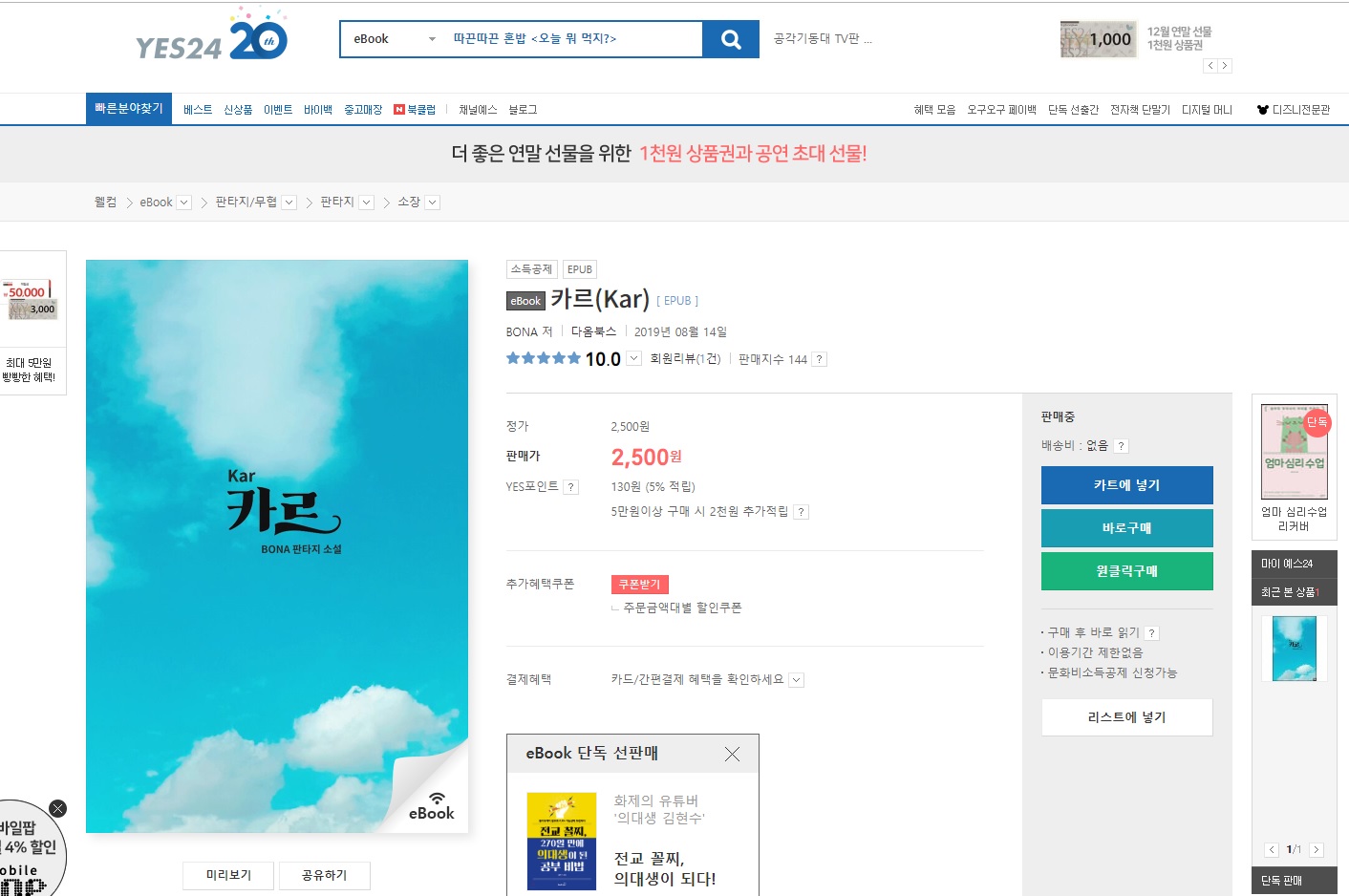Click the 카르 book cover image
The image size is (1349, 896).
(277, 546)
